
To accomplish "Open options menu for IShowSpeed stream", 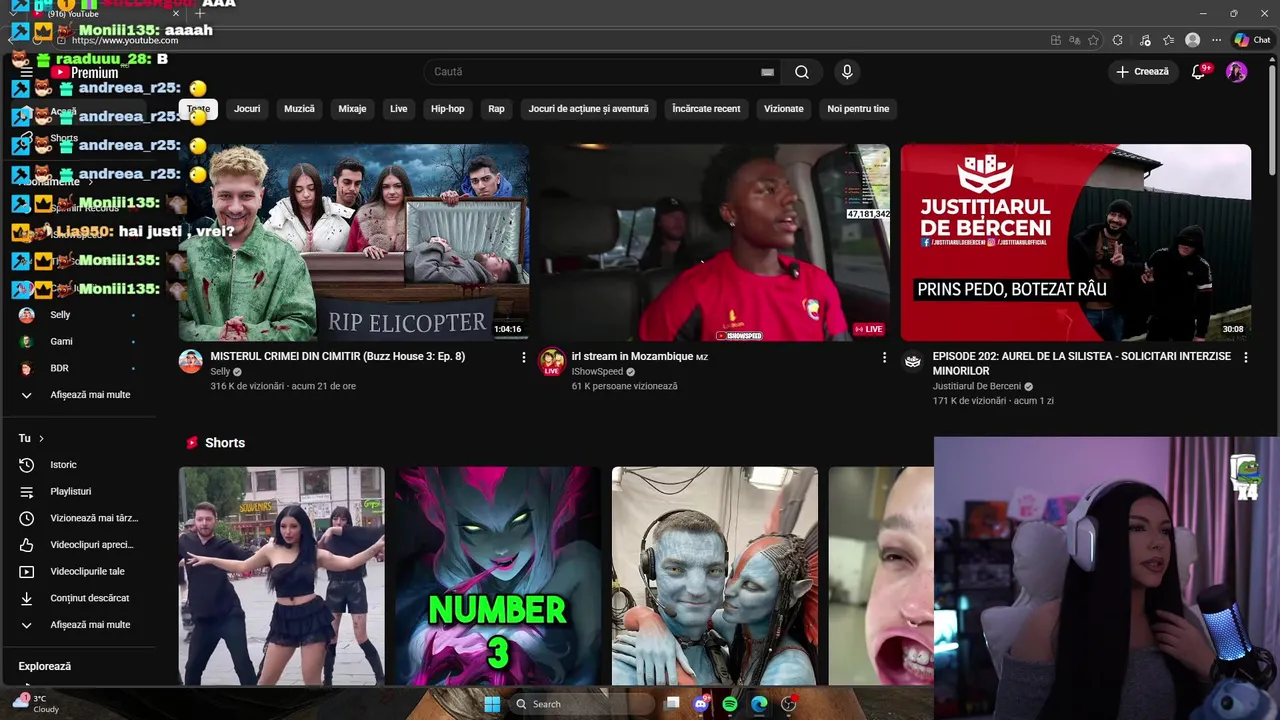I will point(884,357).
